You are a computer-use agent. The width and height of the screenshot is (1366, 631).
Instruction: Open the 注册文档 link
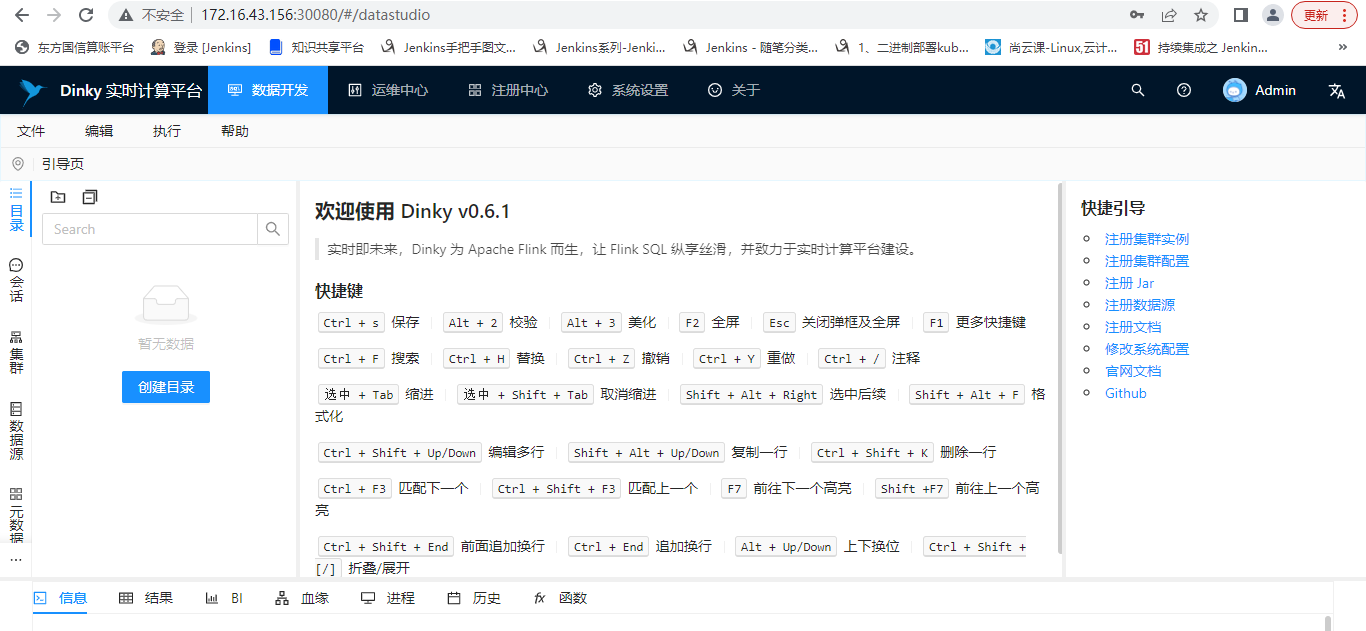click(x=1133, y=327)
